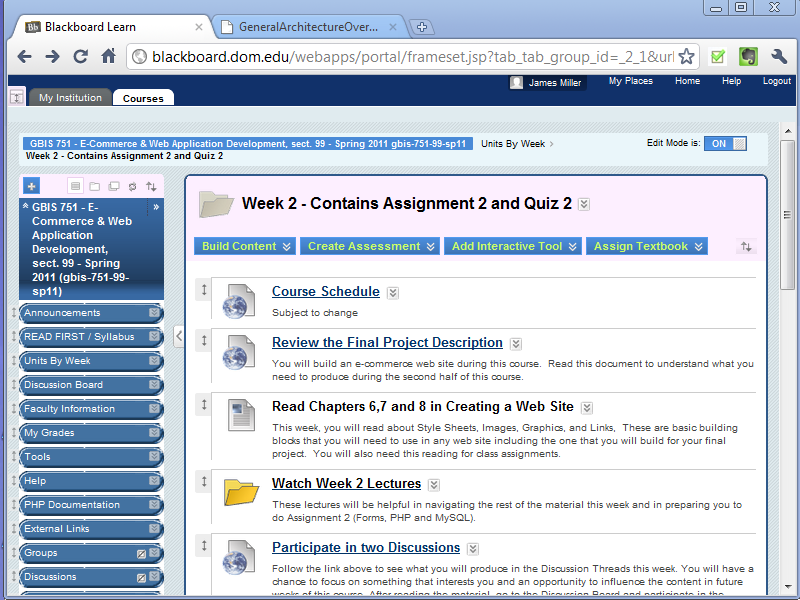The height and width of the screenshot is (600, 800).
Task: Switch to the My Institution tab
Action: [70, 98]
